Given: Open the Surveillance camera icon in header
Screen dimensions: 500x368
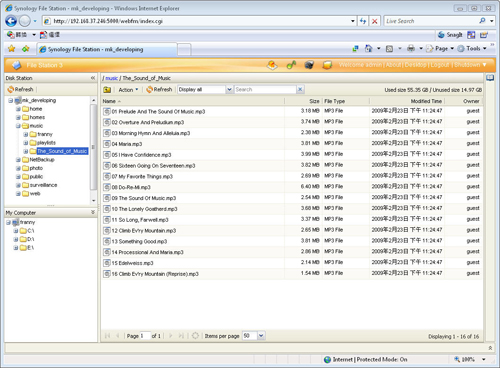Looking at the screenshot, I should [309, 65].
